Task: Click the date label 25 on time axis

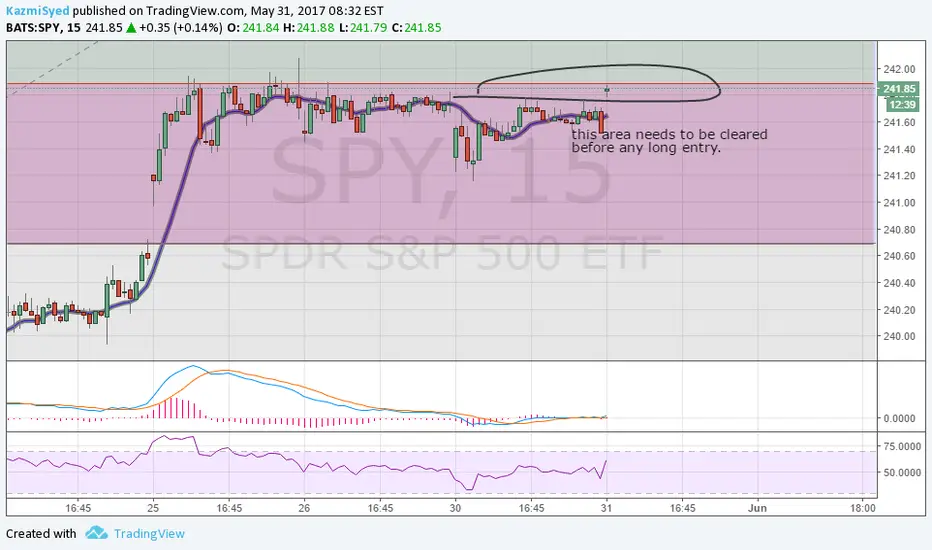Action: (x=153, y=508)
